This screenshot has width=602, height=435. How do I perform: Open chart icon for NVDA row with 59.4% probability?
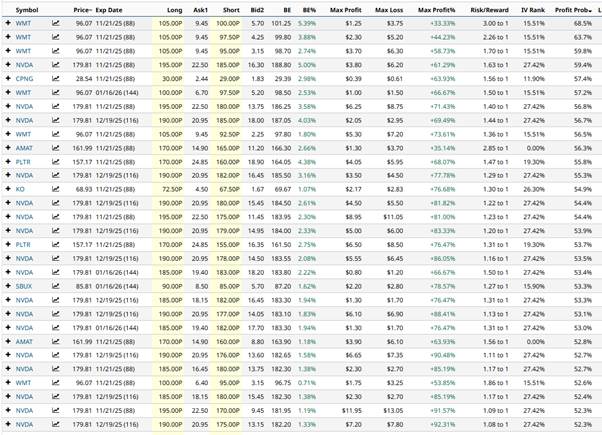56,65
